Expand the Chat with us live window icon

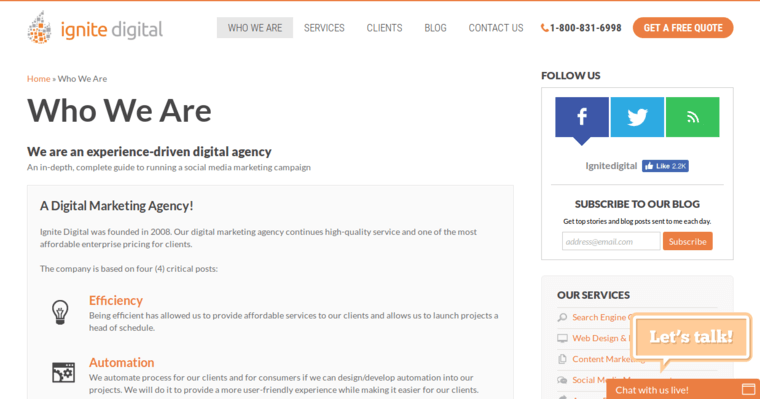click(748, 389)
